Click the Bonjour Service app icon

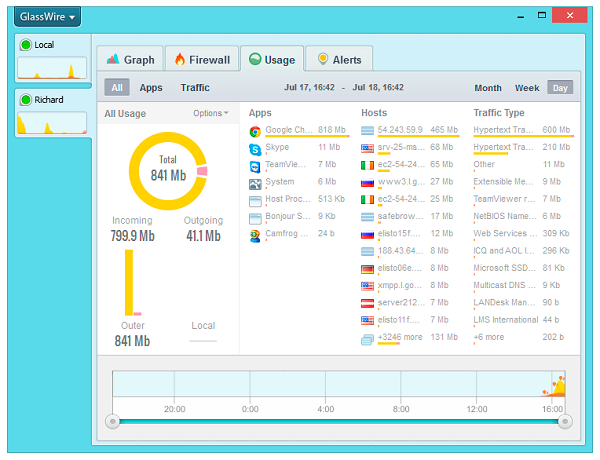(x=255, y=216)
